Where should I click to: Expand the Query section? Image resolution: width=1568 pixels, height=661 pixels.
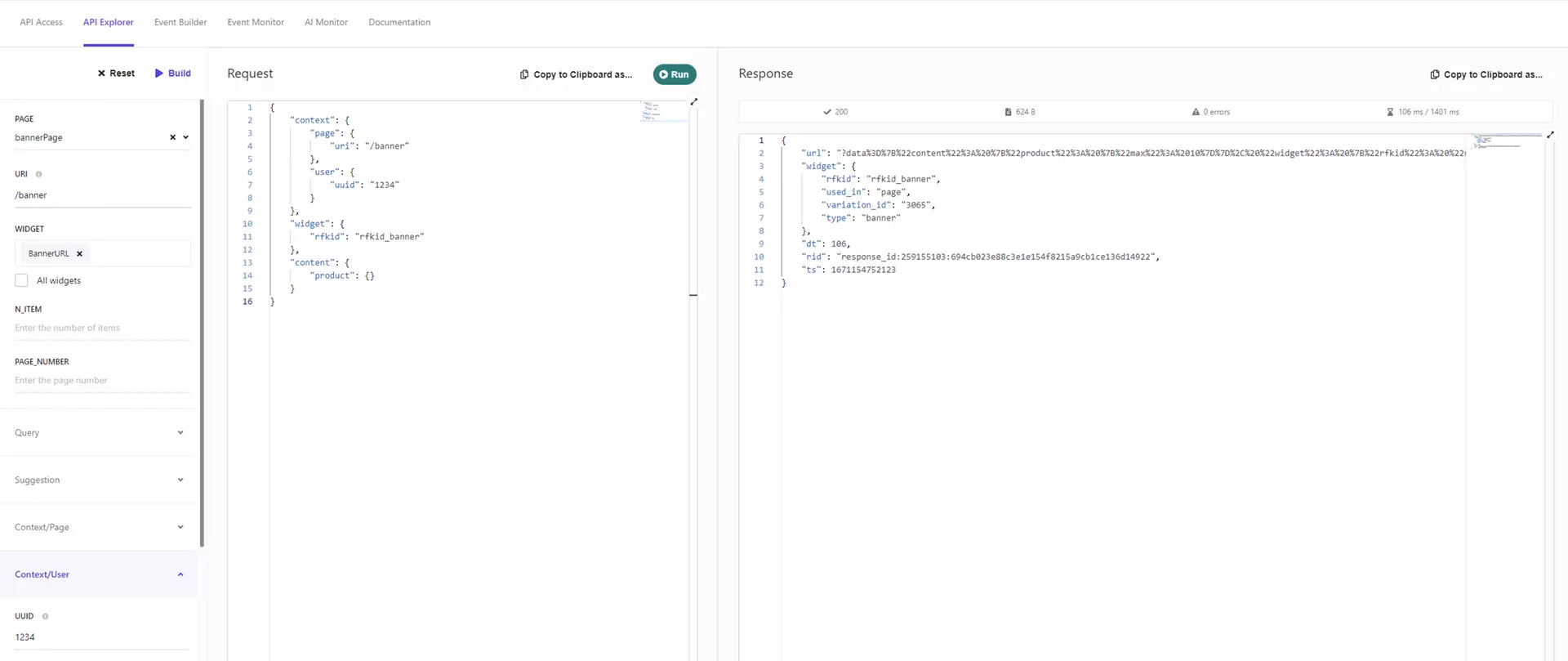click(x=99, y=433)
